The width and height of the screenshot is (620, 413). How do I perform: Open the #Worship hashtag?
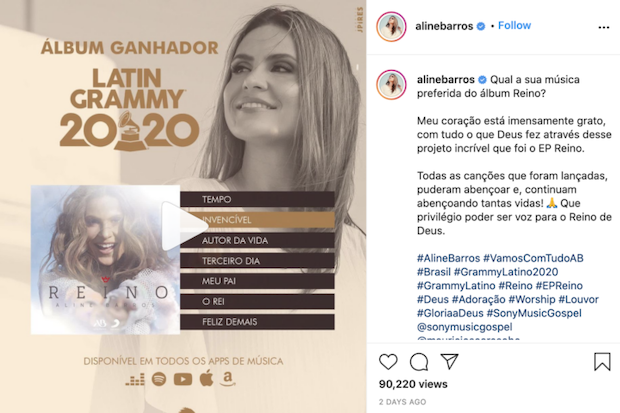531,299
